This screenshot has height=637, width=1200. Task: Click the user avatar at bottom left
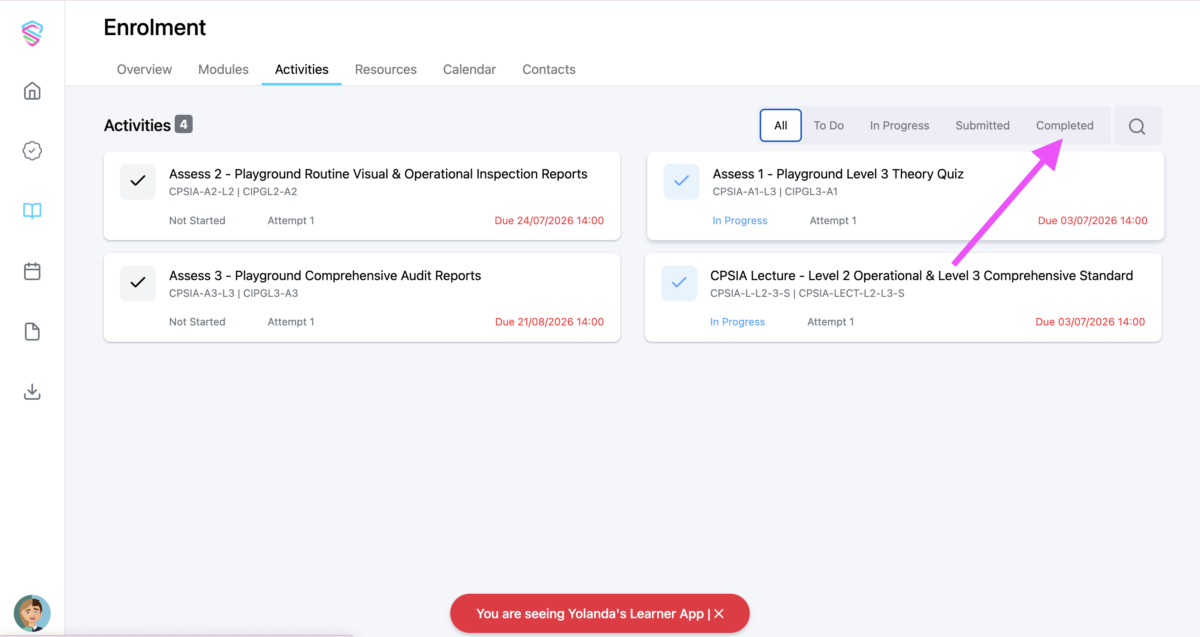pyautogui.click(x=32, y=613)
